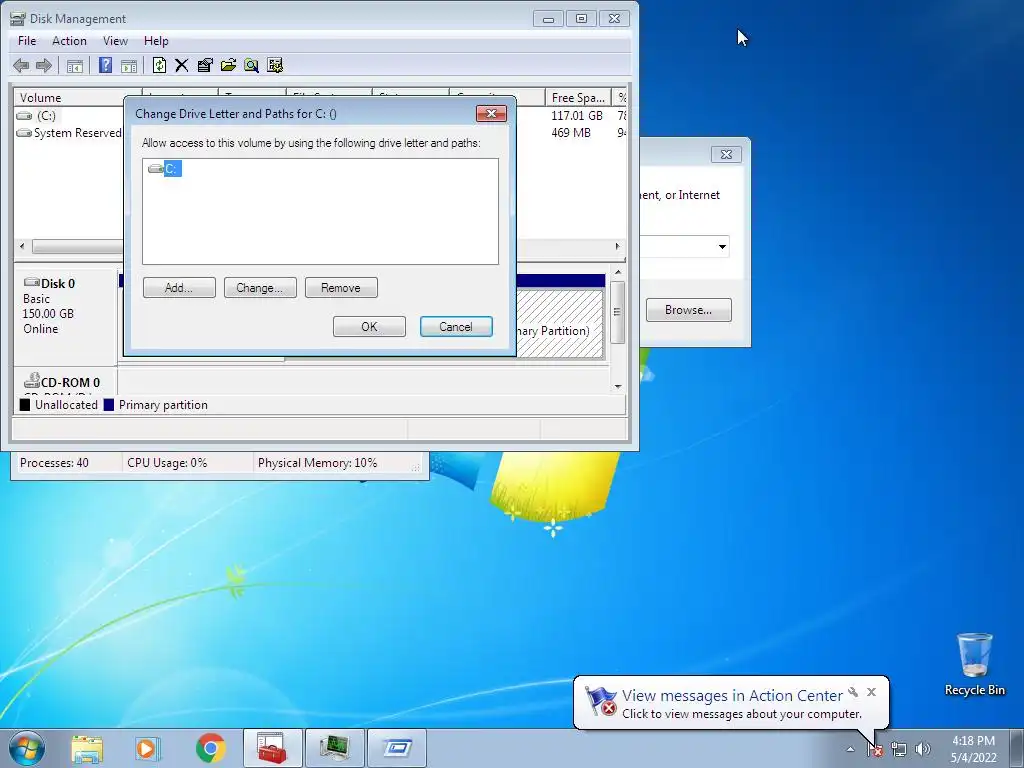
Task: Click the Remove button
Action: point(341,288)
